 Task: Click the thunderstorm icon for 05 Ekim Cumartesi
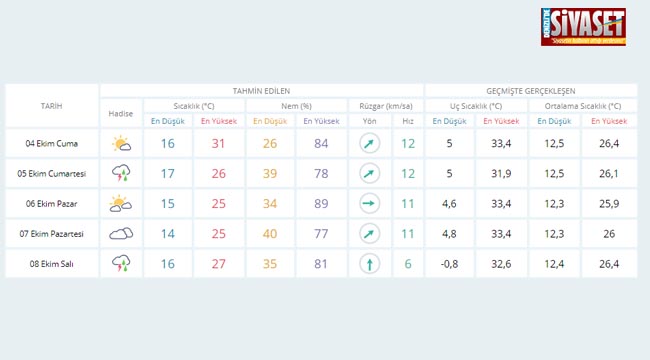point(121,173)
